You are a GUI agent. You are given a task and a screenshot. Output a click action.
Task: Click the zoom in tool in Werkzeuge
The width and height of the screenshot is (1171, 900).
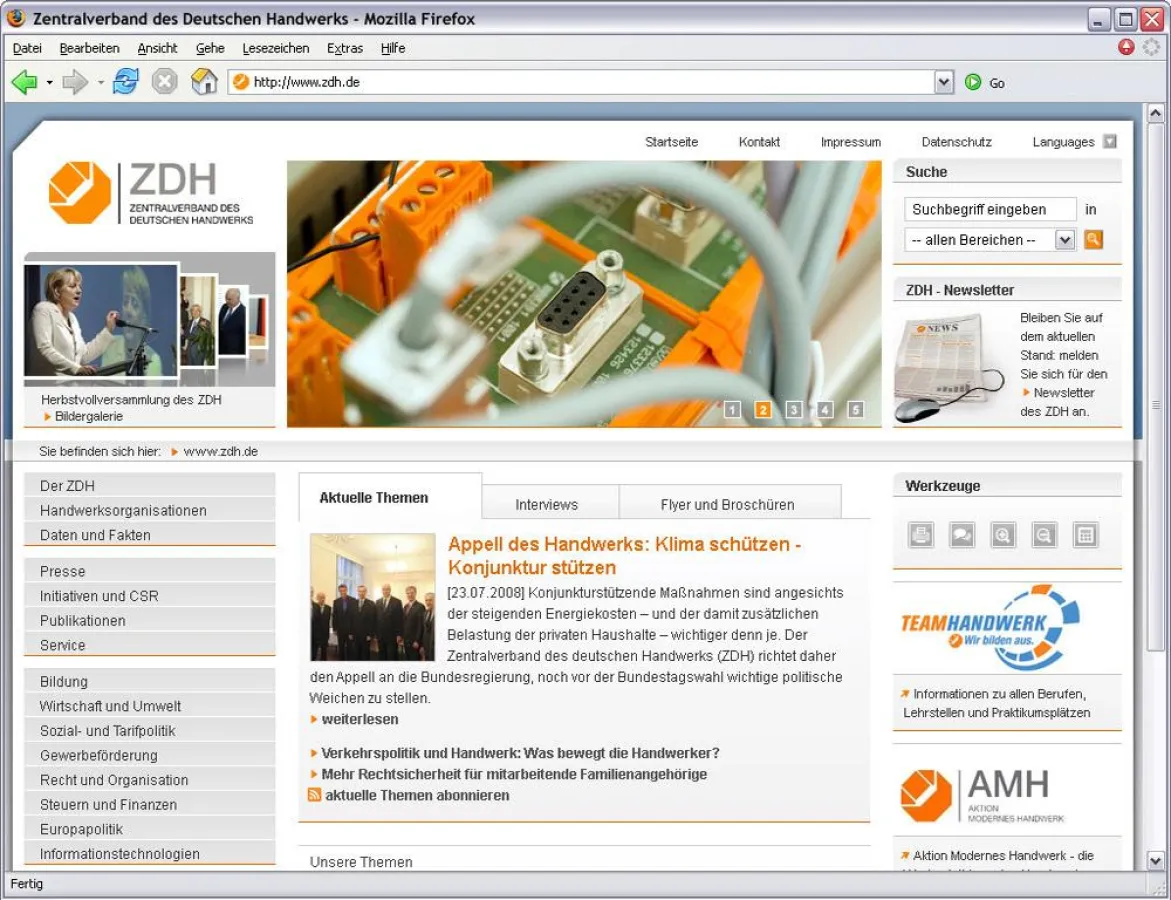[1003, 535]
